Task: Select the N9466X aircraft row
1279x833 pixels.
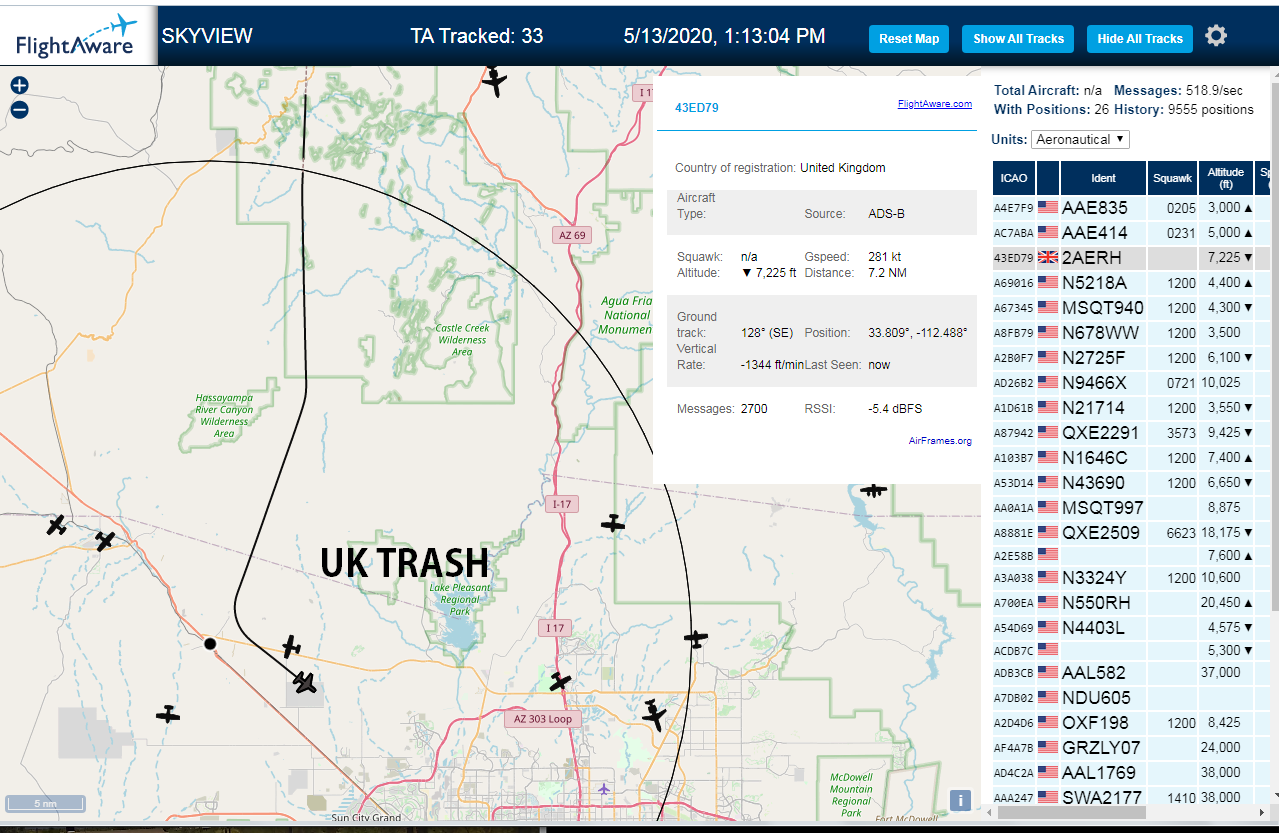Action: point(1131,383)
